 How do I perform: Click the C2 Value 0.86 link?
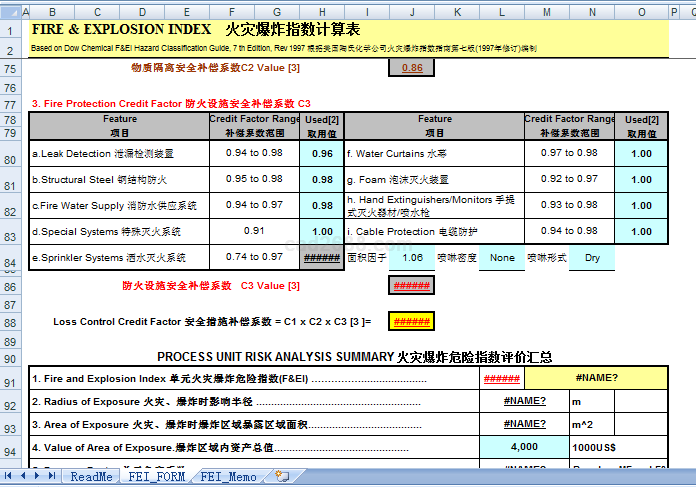pos(411,68)
